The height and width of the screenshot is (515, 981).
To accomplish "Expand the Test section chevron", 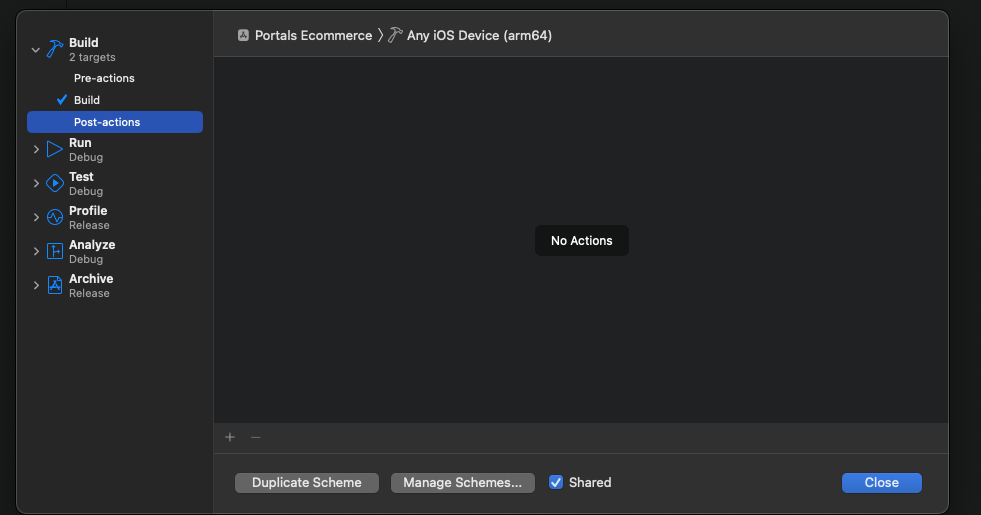I will pos(36,184).
